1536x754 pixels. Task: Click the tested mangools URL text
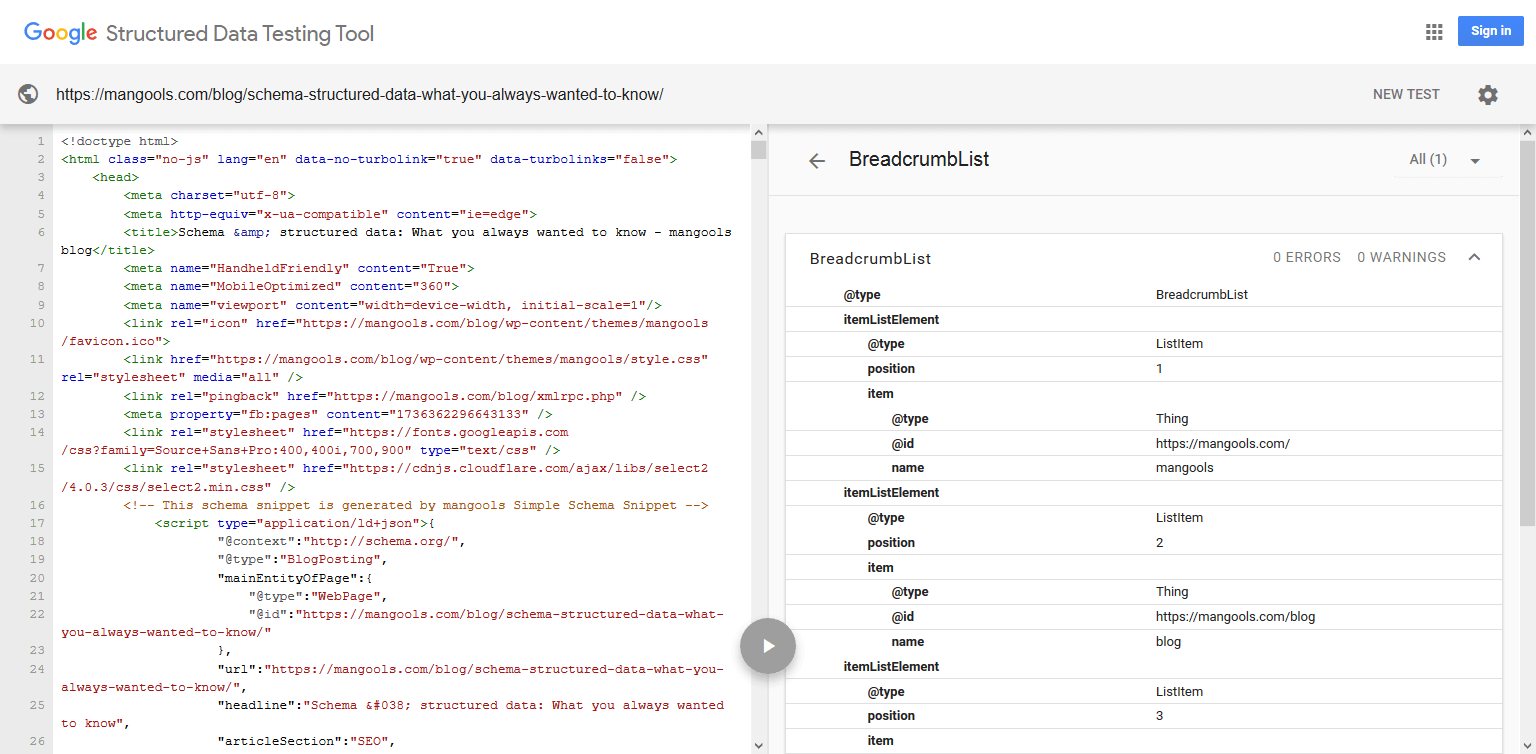[x=359, y=95]
